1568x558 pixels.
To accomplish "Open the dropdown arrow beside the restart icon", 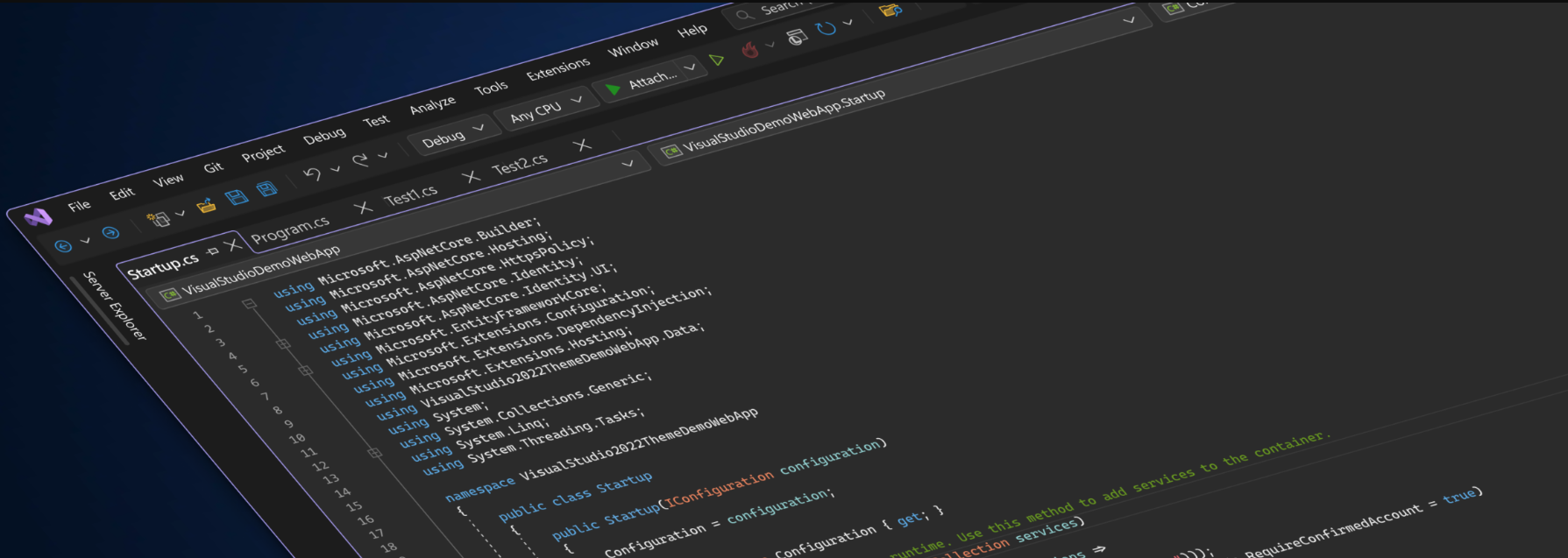I will [x=848, y=23].
